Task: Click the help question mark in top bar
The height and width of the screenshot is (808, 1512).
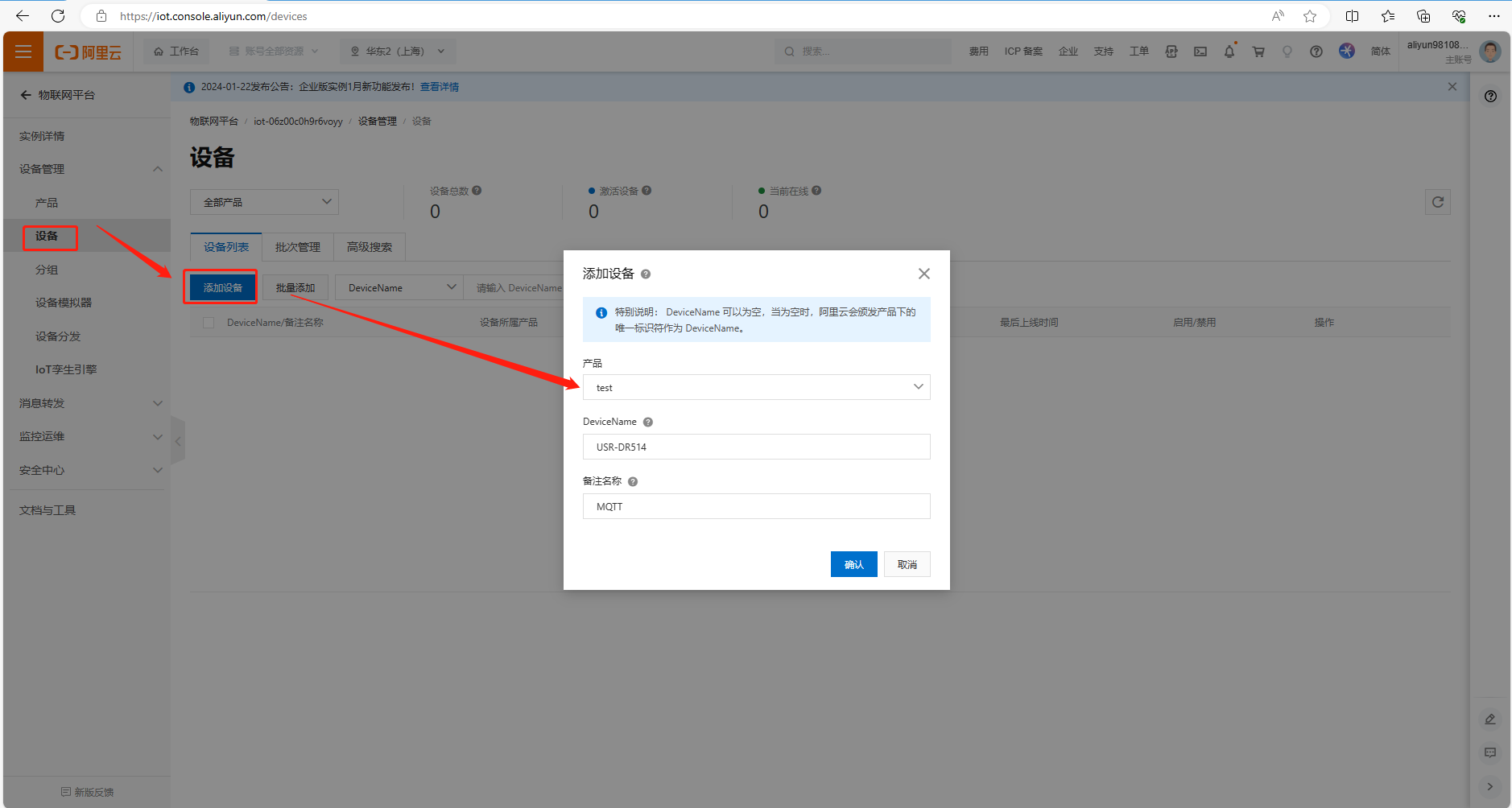Action: click(x=1316, y=52)
